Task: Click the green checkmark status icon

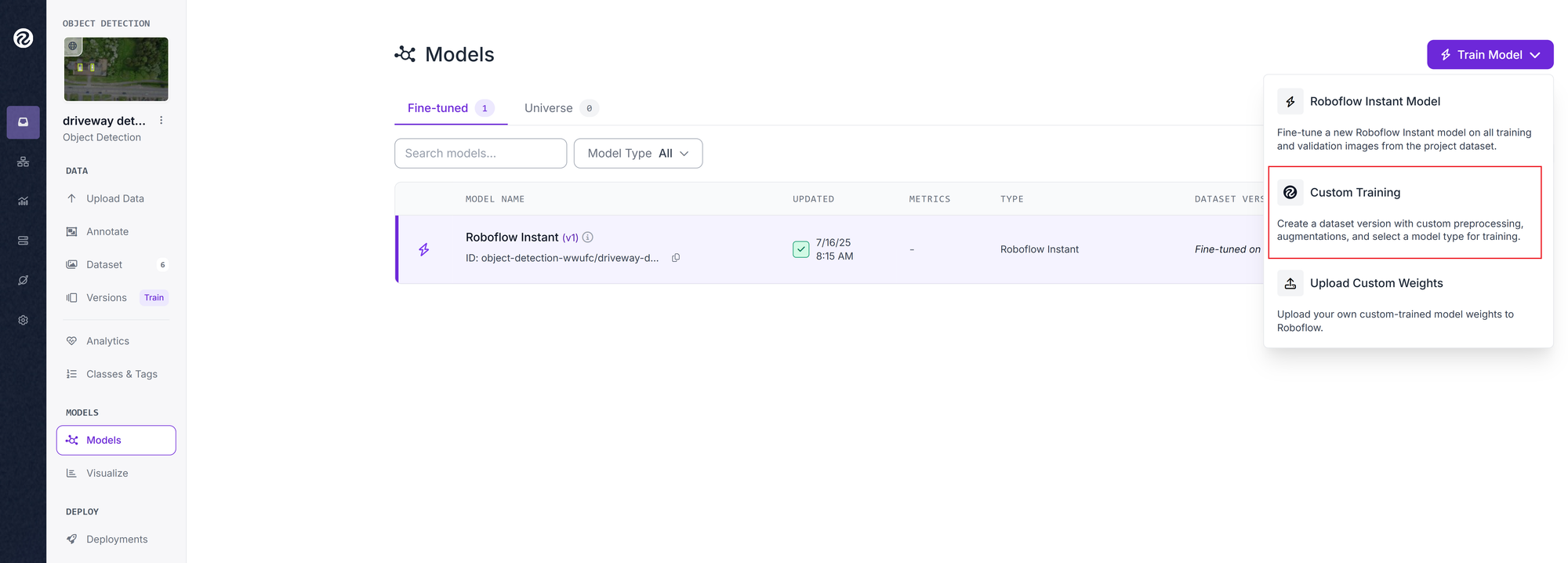Action: point(801,249)
